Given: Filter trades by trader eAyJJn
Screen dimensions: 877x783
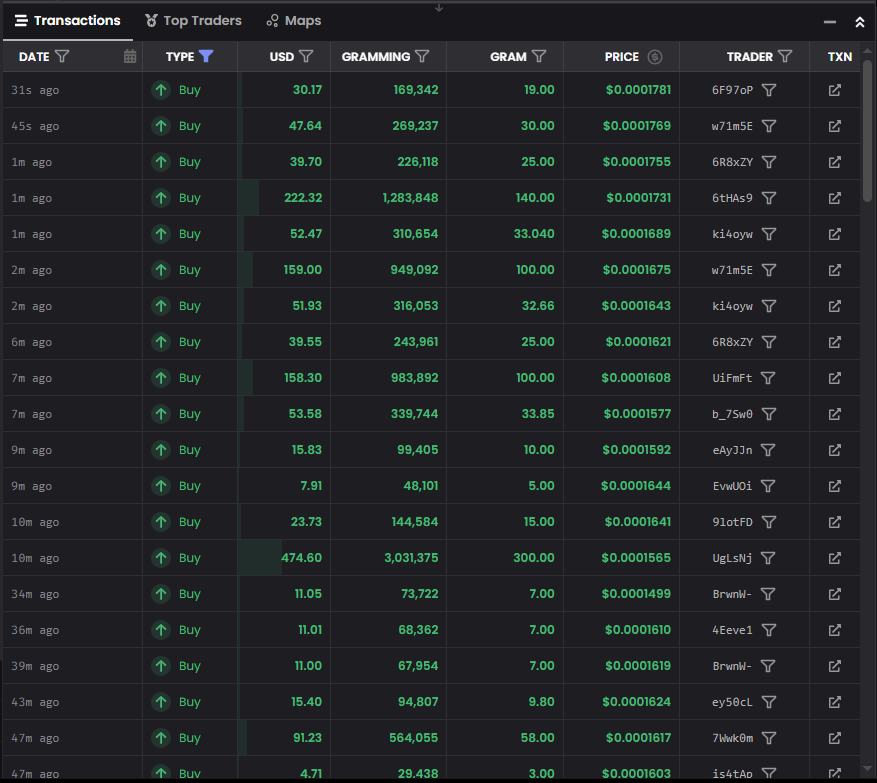Looking at the screenshot, I should pyautogui.click(x=768, y=450).
